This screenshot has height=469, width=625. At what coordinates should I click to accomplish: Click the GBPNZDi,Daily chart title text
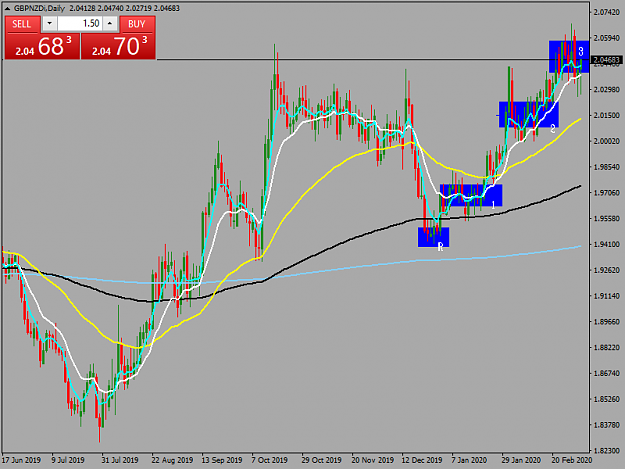coord(39,8)
